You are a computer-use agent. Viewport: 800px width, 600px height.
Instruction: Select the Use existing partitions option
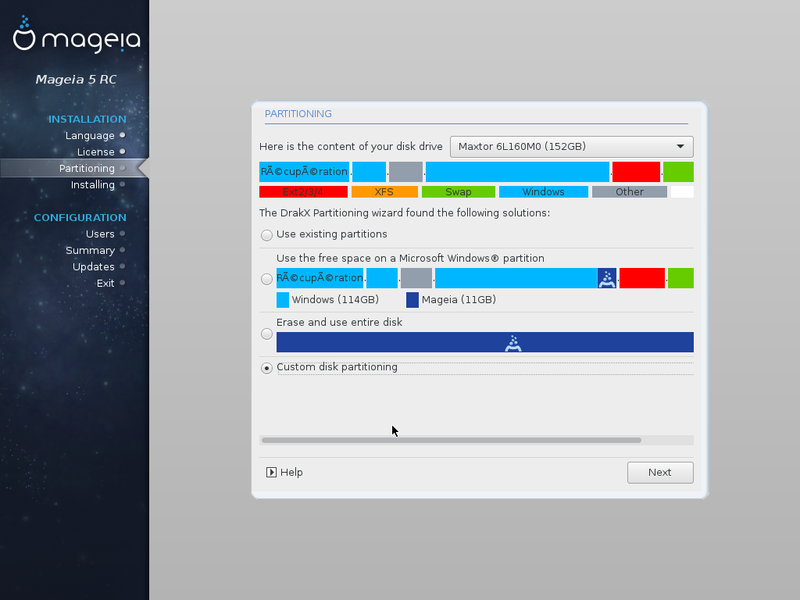(266, 235)
